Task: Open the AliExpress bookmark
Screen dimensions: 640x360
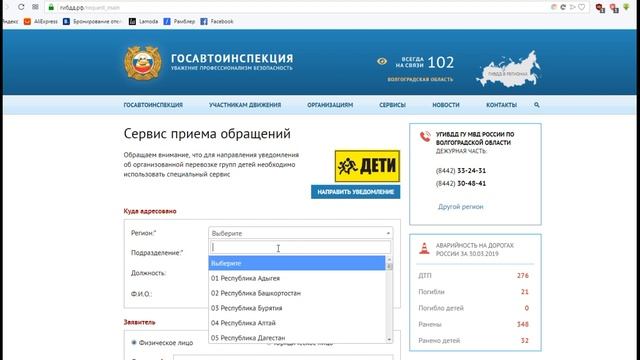Action: (x=41, y=22)
